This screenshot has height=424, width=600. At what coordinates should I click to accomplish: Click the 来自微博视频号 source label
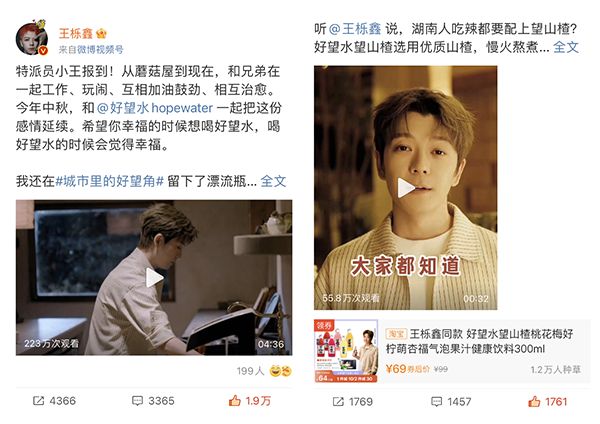(x=91, y=49)
